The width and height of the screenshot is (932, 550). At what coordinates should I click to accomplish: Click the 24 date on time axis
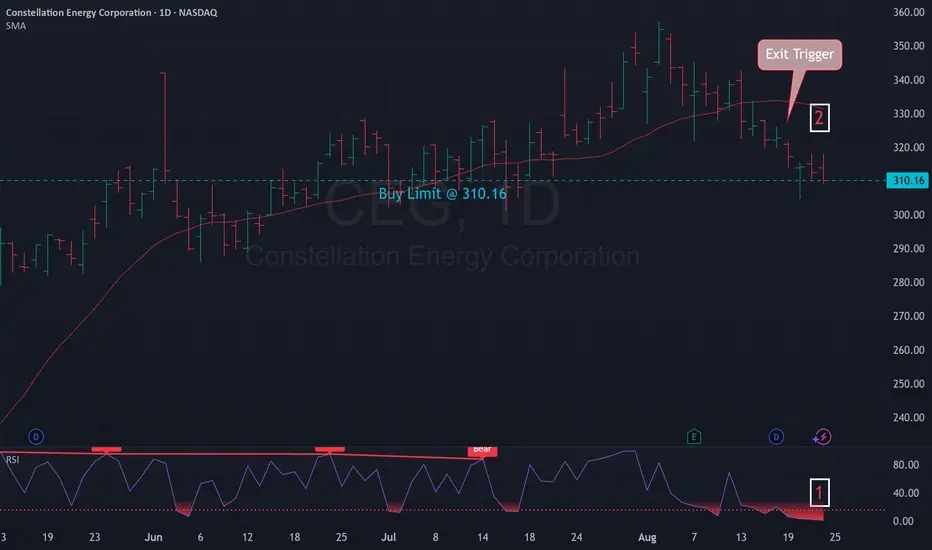(x=577, y=538)
